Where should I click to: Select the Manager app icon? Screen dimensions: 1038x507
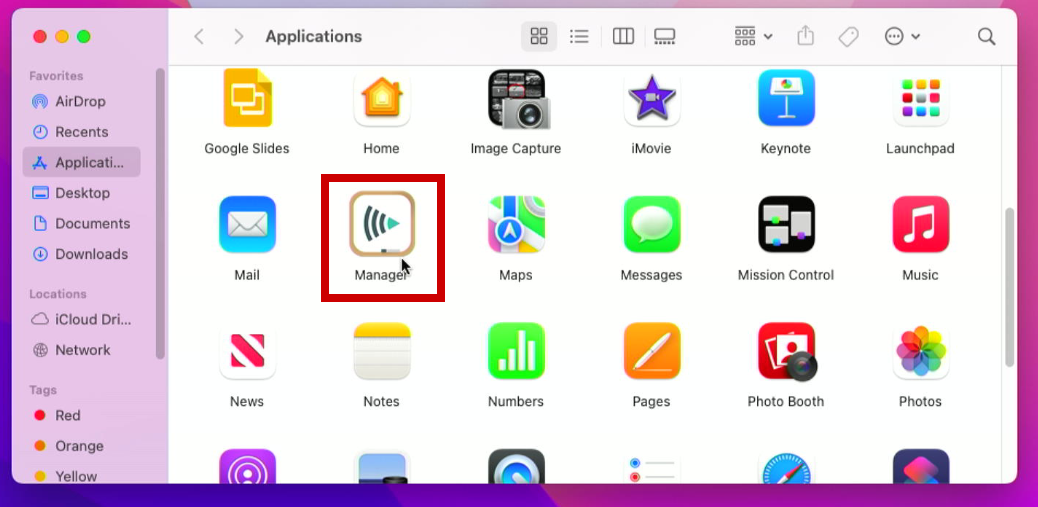382,224
